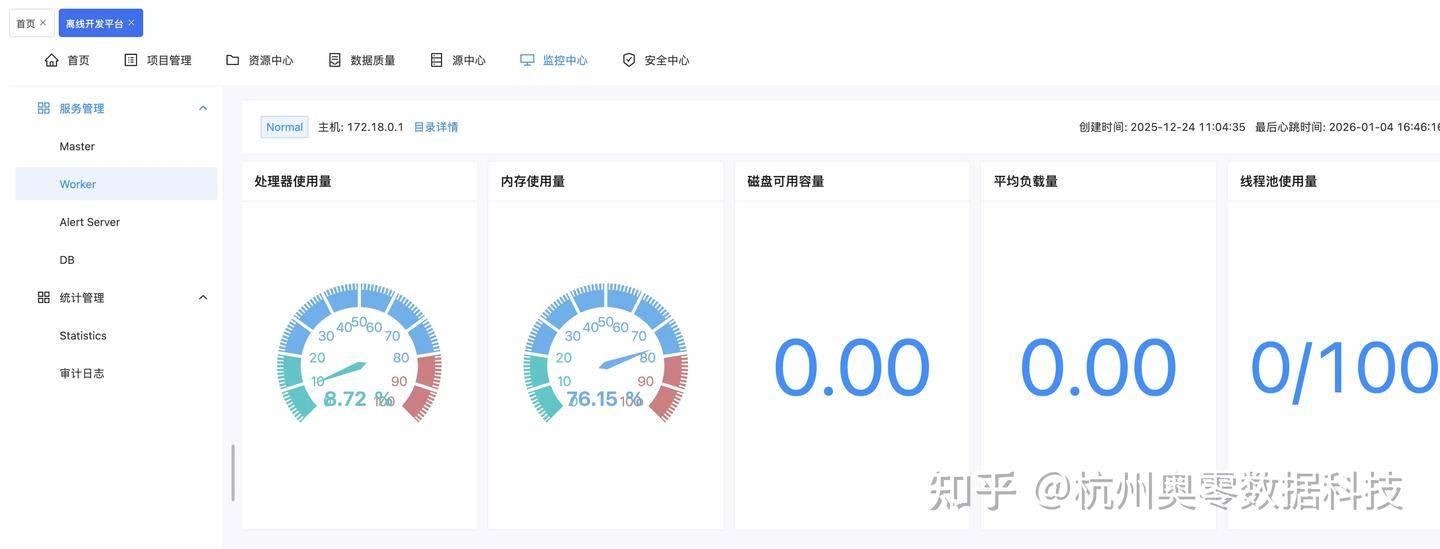
Task: Click the 数据质量 document icon
Action: (335, 60)
